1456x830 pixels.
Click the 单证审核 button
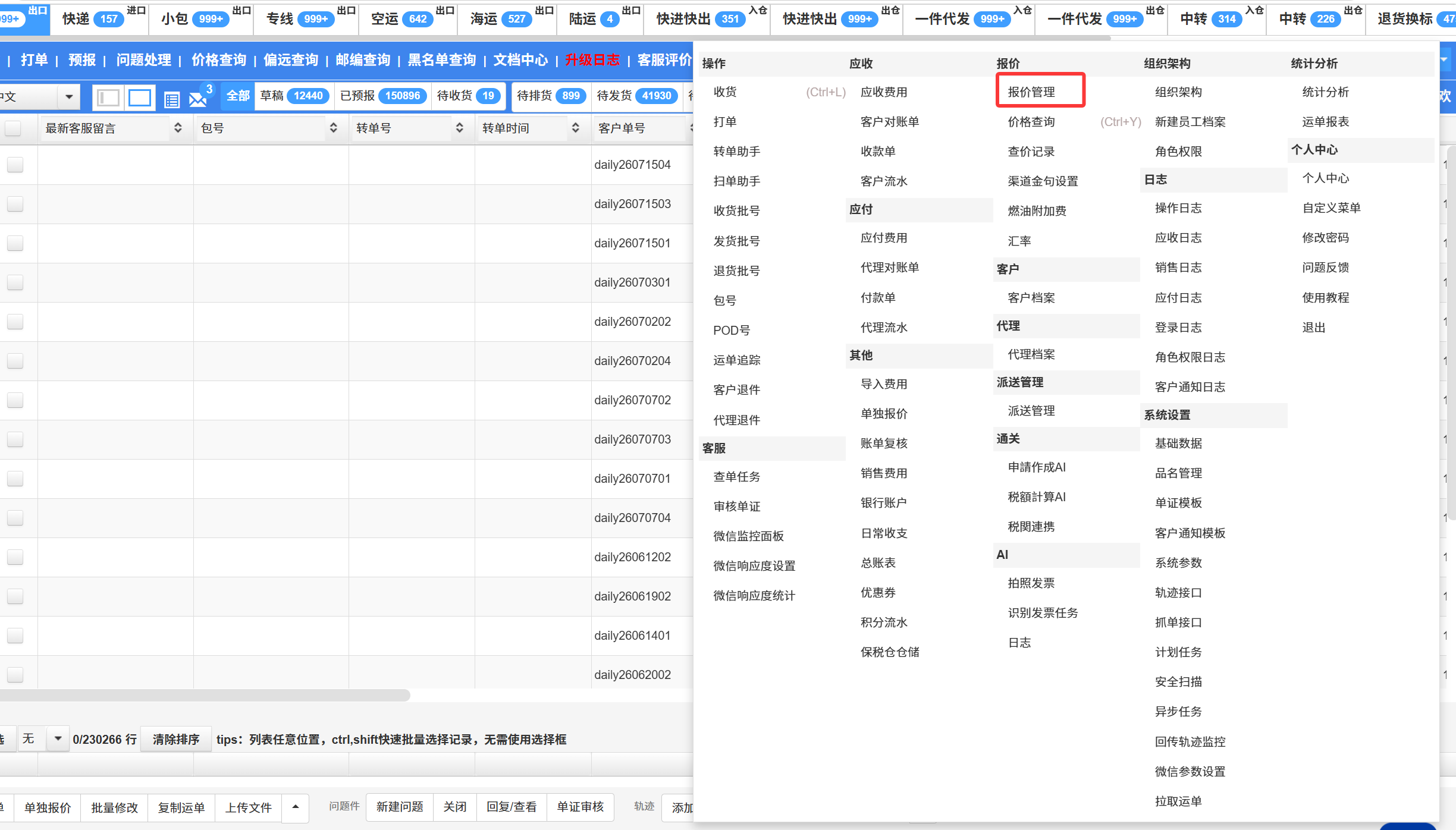[x=580, y=807]
